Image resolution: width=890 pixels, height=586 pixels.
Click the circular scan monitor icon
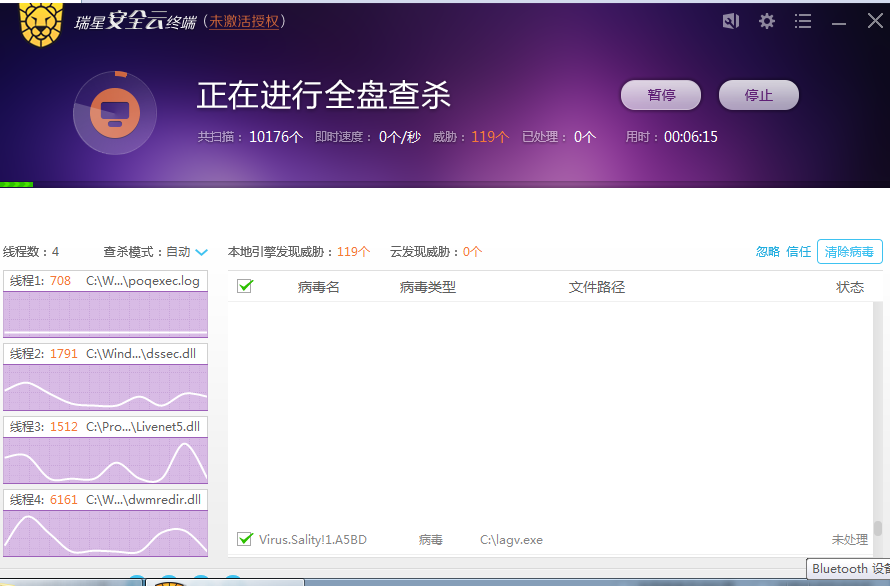pos(115,113)
